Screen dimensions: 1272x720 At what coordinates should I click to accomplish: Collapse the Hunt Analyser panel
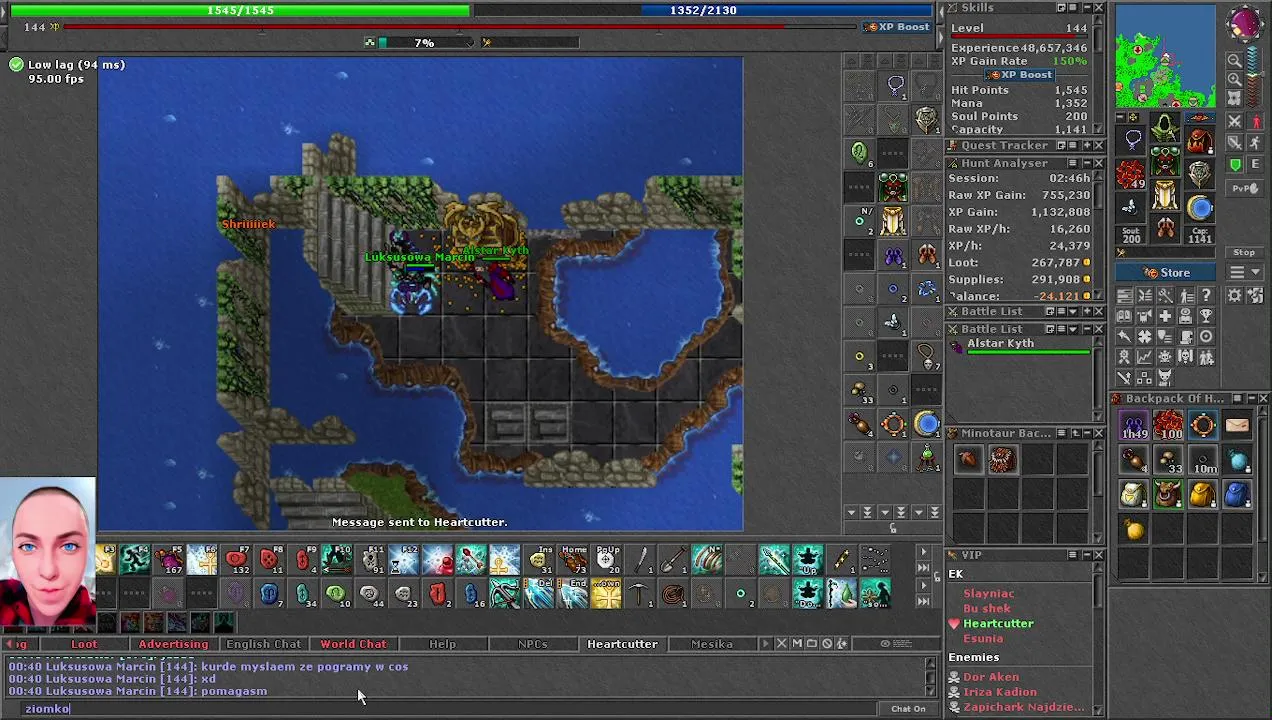(1085, 163)
